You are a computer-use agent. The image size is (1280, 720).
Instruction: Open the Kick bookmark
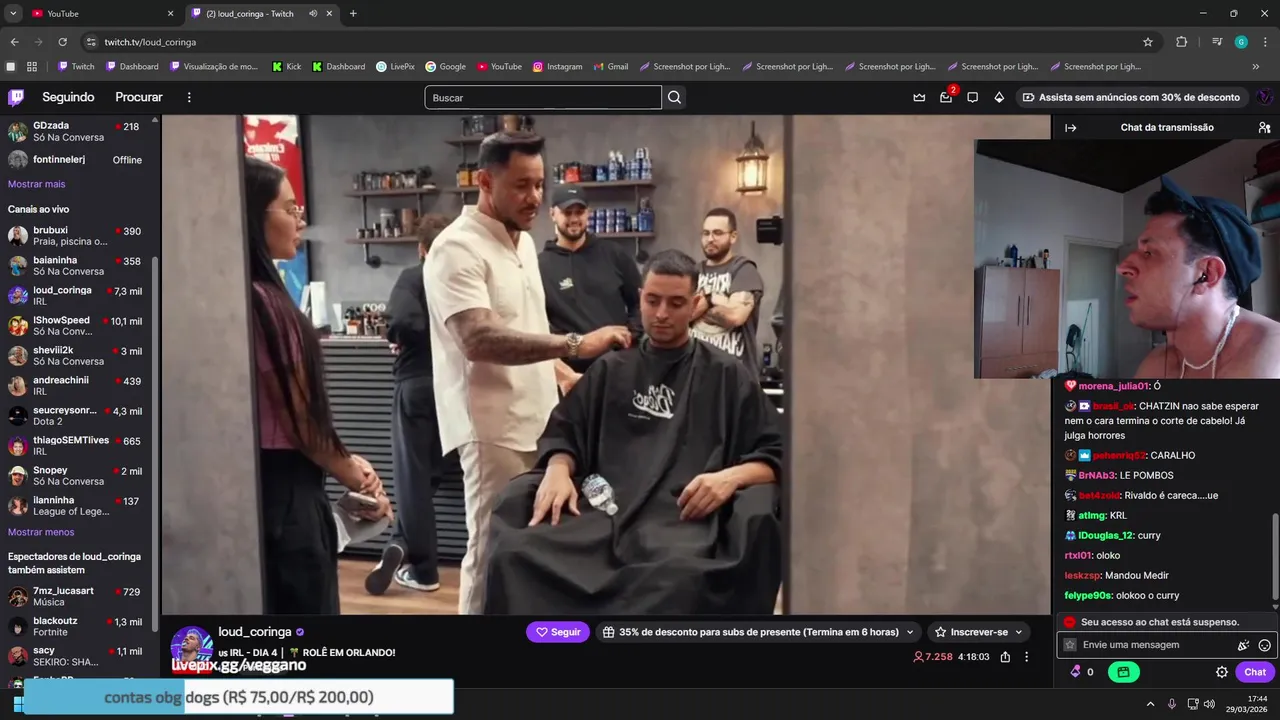pos(286,67)
